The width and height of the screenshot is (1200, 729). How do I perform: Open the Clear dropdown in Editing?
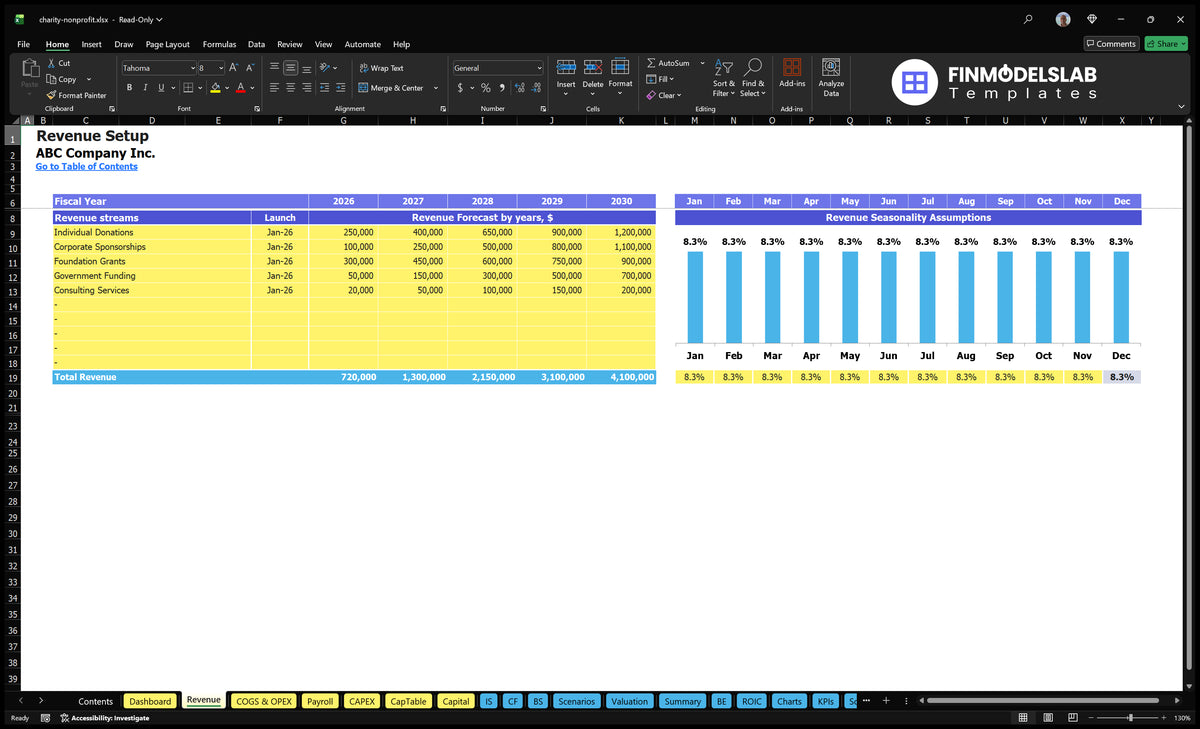(x=664, y=95)
